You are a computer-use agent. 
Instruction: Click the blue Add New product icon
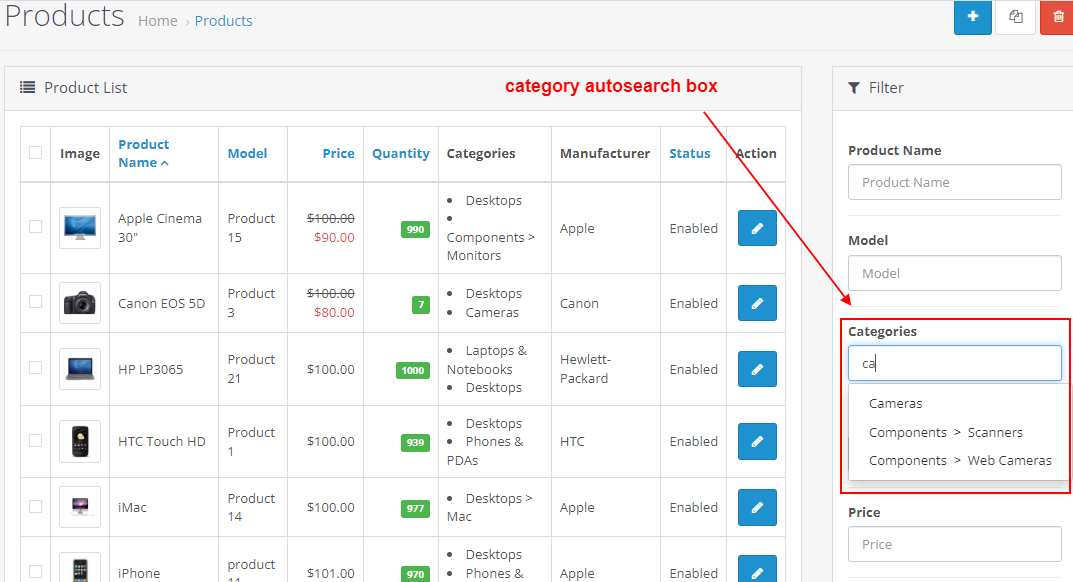(972, 18)
